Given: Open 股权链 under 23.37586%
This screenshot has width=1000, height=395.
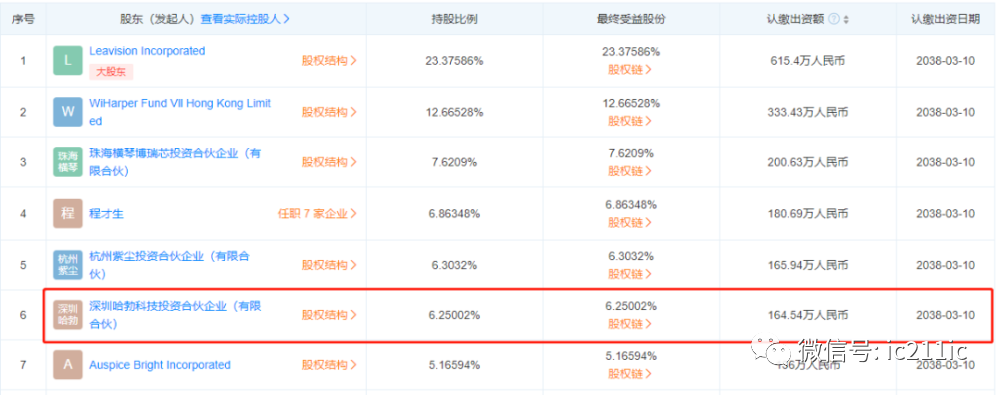Looking at the screenshot, I should [x=630, y=70].
